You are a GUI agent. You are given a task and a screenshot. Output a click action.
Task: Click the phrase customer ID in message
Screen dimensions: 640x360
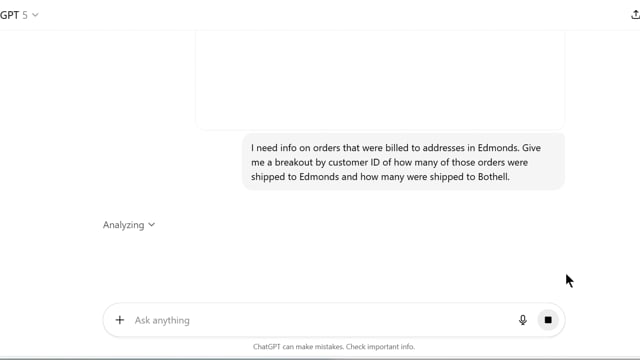(354, 162)
